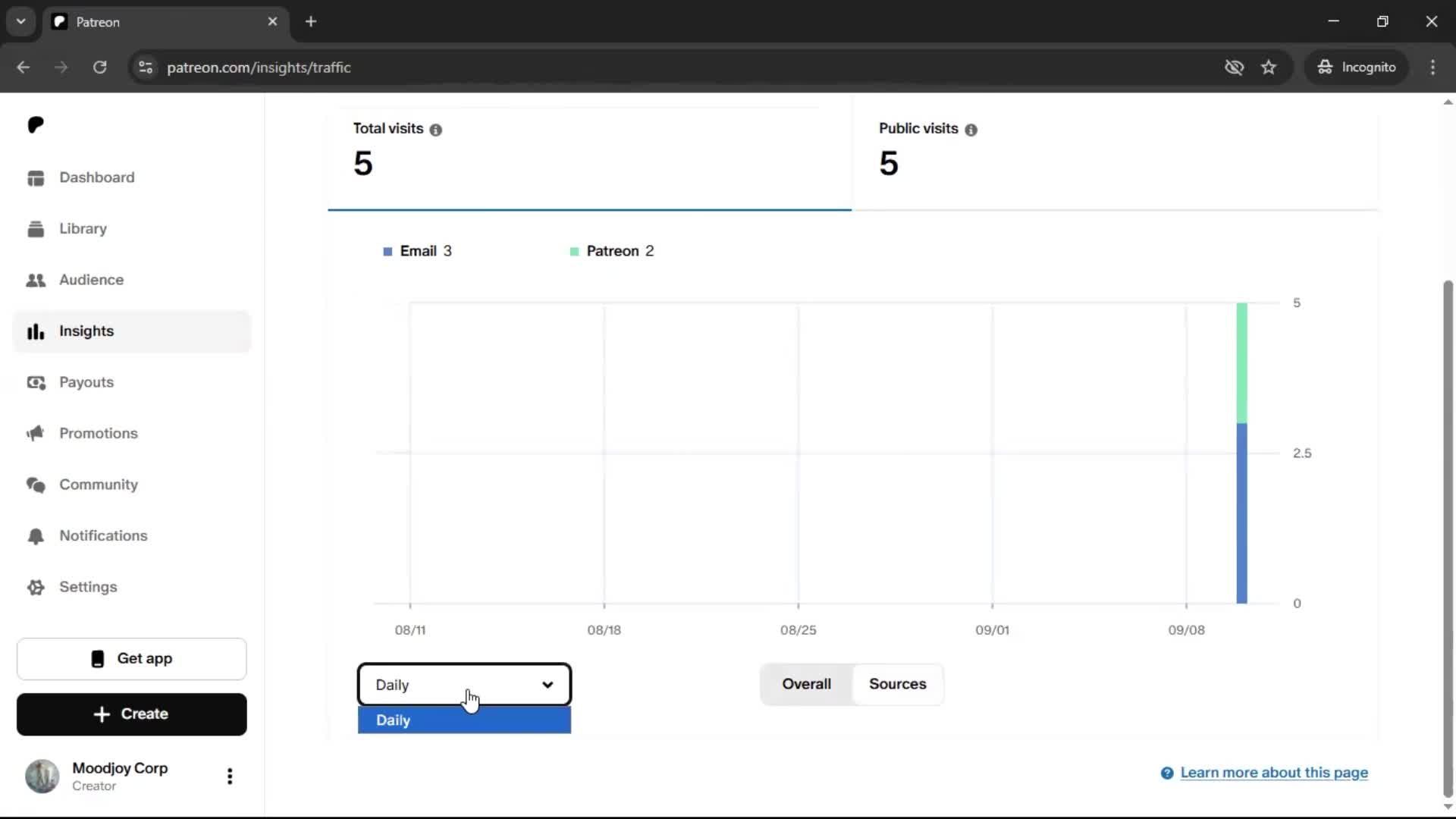Open the Moodjoy Corp account options menu
The width and height of the screenshot is (1456, 819).
230,776
